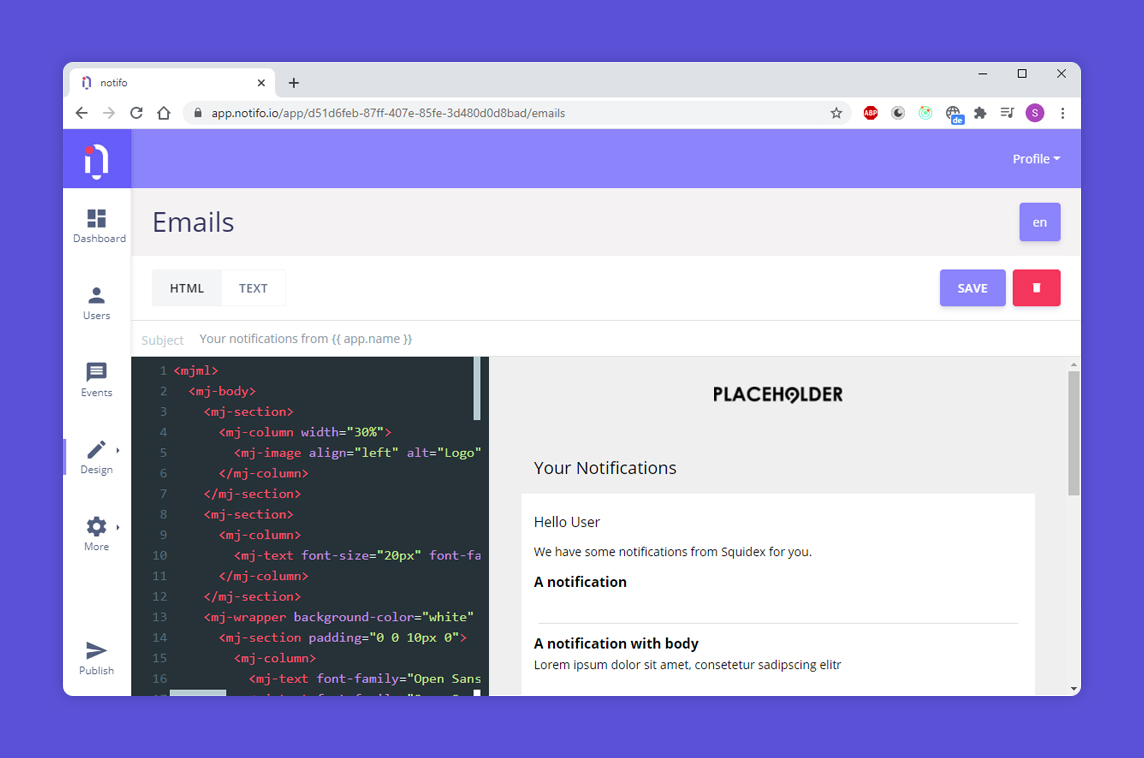Open the green circular extension icon
The image size is (1144, 758).
point(925,113)
